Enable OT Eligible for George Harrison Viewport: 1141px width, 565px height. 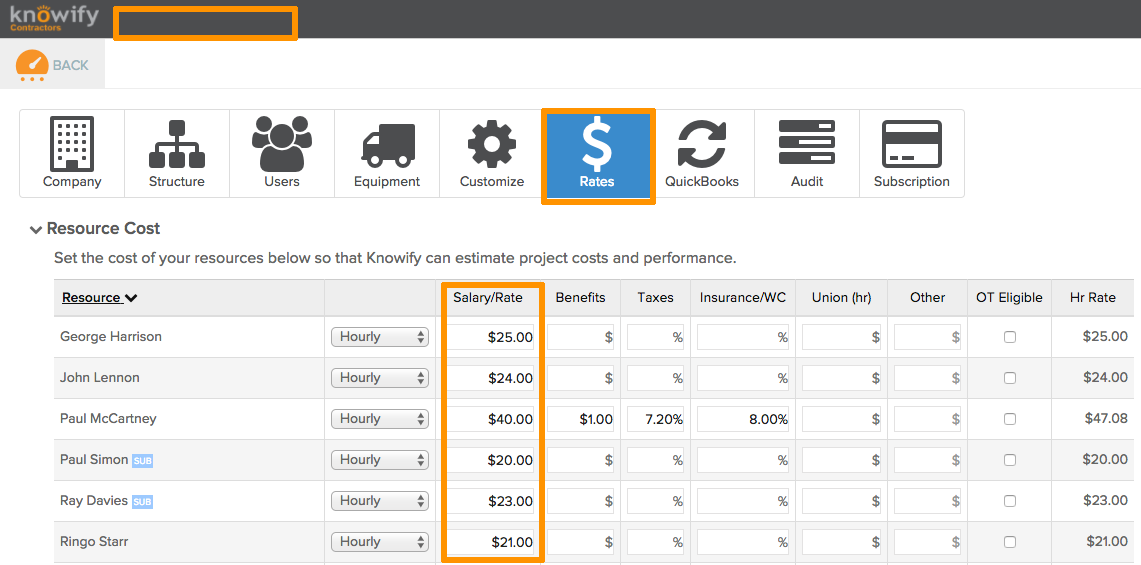point(1010,337)
